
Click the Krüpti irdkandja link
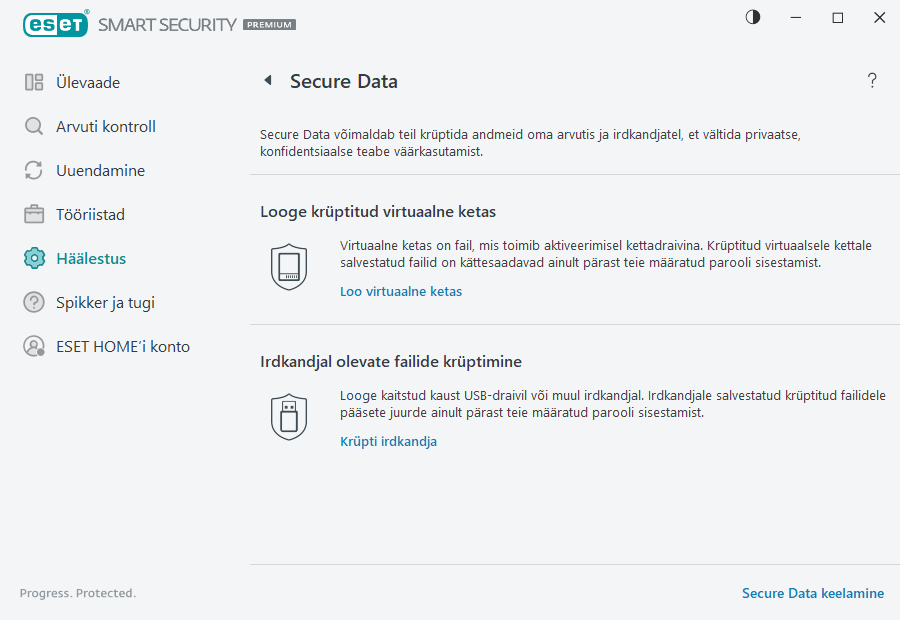[388, 441]
